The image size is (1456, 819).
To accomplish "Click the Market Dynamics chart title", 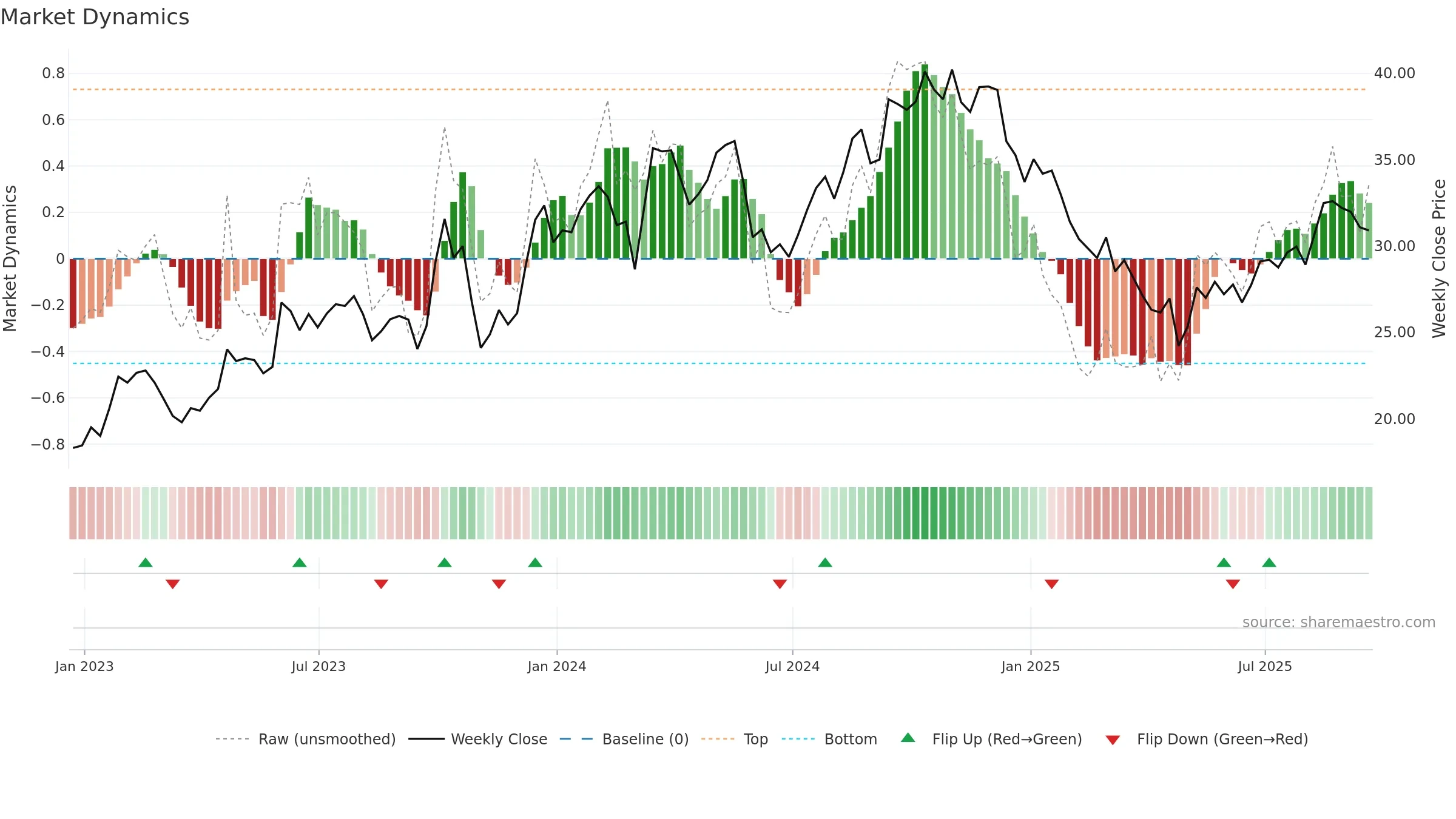I will (95, 17).
